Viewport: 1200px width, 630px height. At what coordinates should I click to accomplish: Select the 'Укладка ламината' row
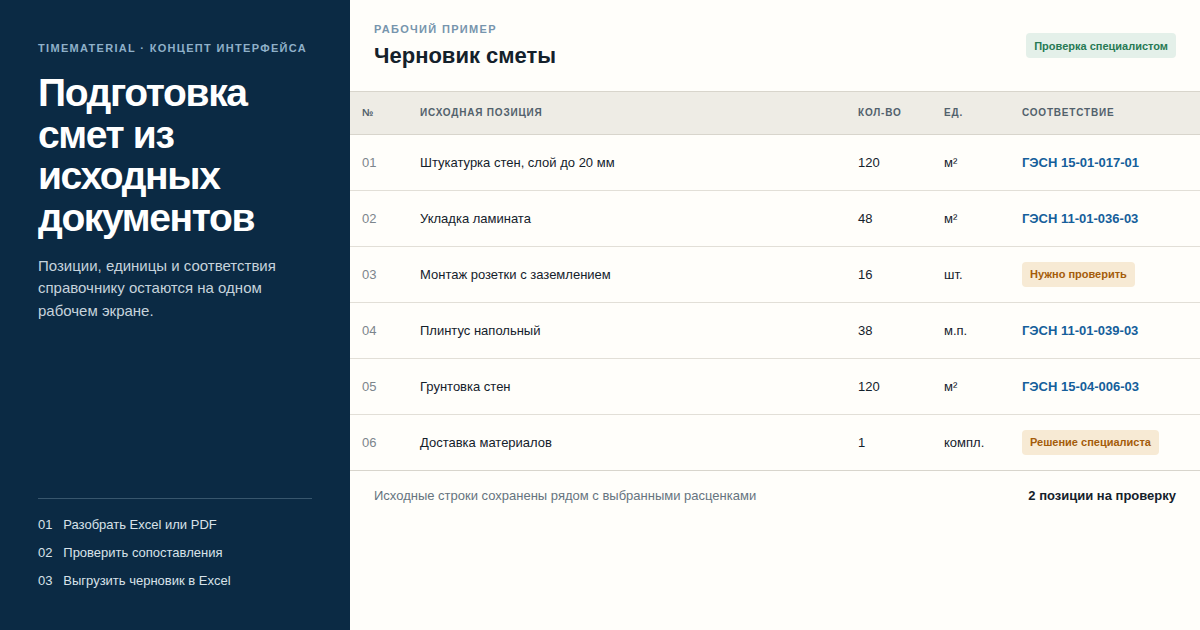775,218
